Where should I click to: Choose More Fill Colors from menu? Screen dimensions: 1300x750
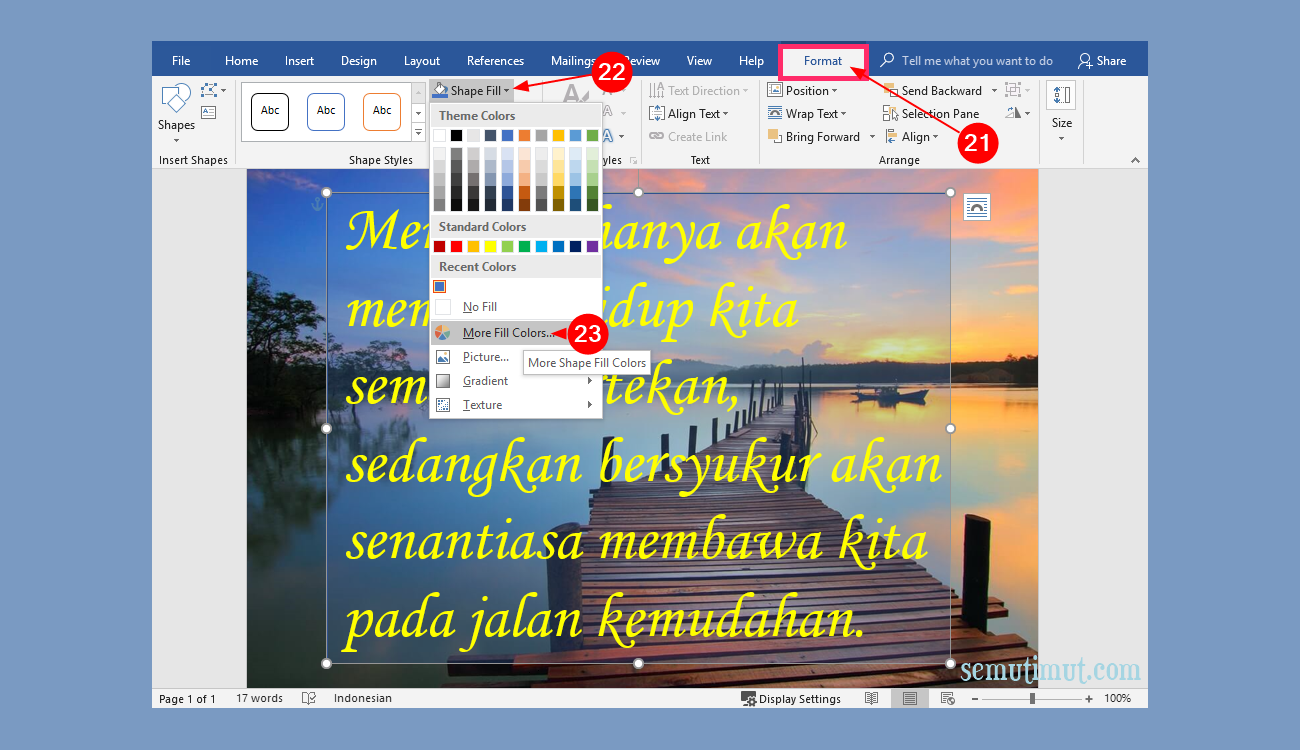tap(516, 333)
